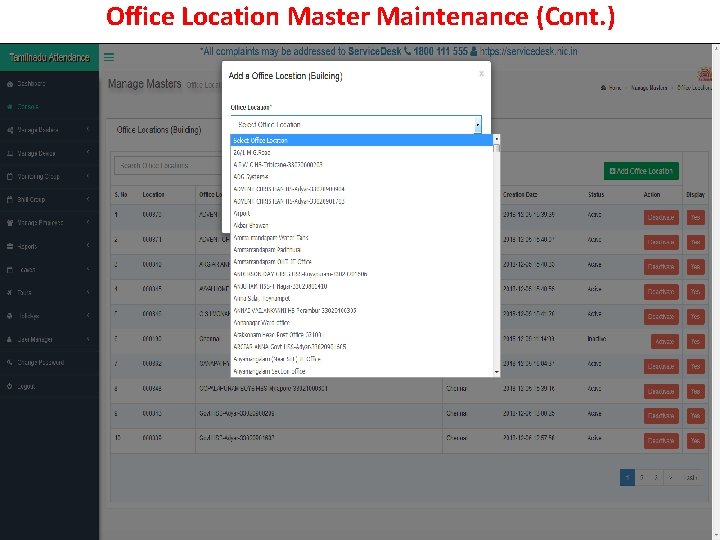Screen dimensions: 720x540
Task: Go to pagination page 3
Action: coord(656,477)
